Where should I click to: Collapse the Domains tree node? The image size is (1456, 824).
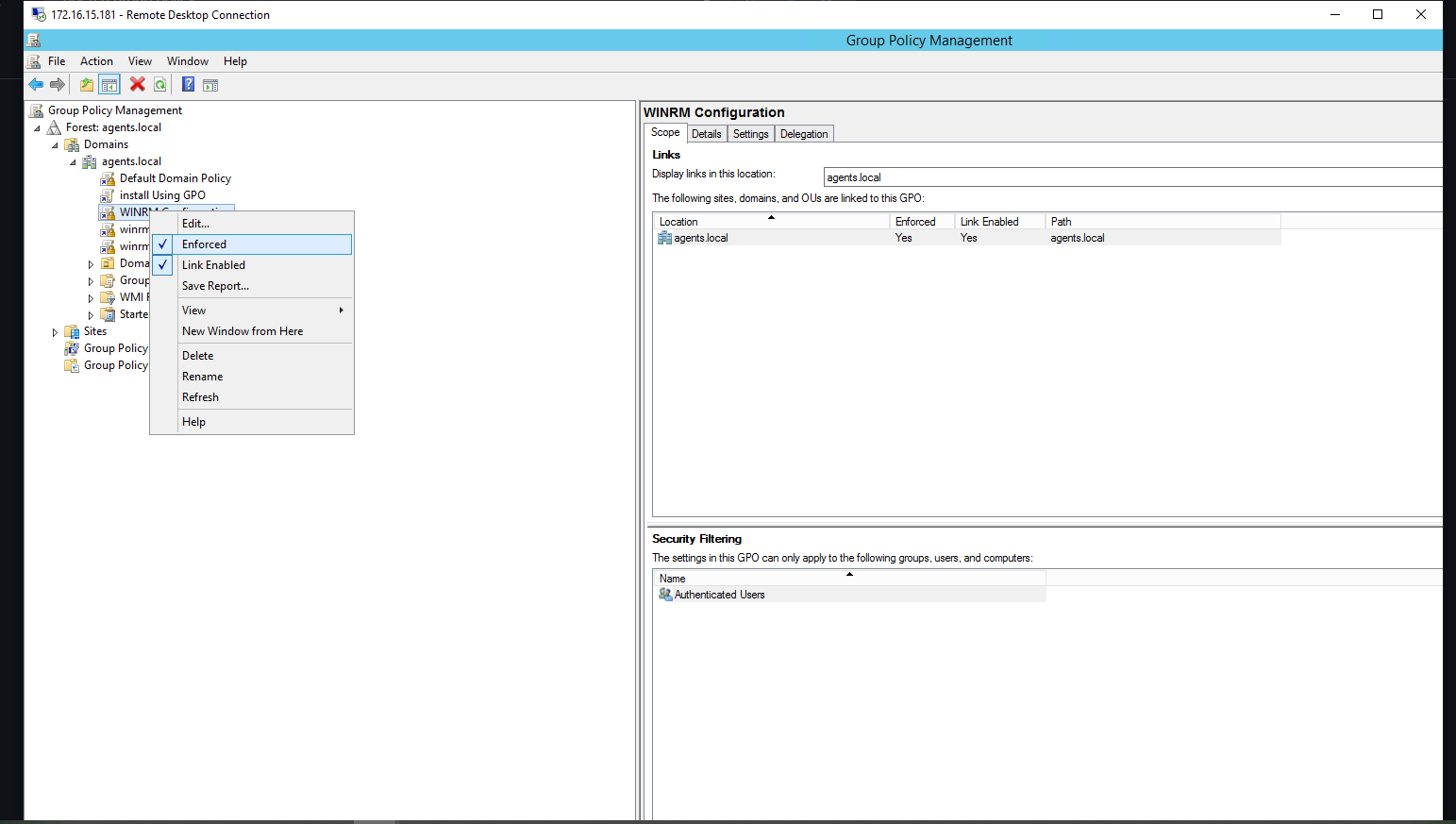coord(55,145)
